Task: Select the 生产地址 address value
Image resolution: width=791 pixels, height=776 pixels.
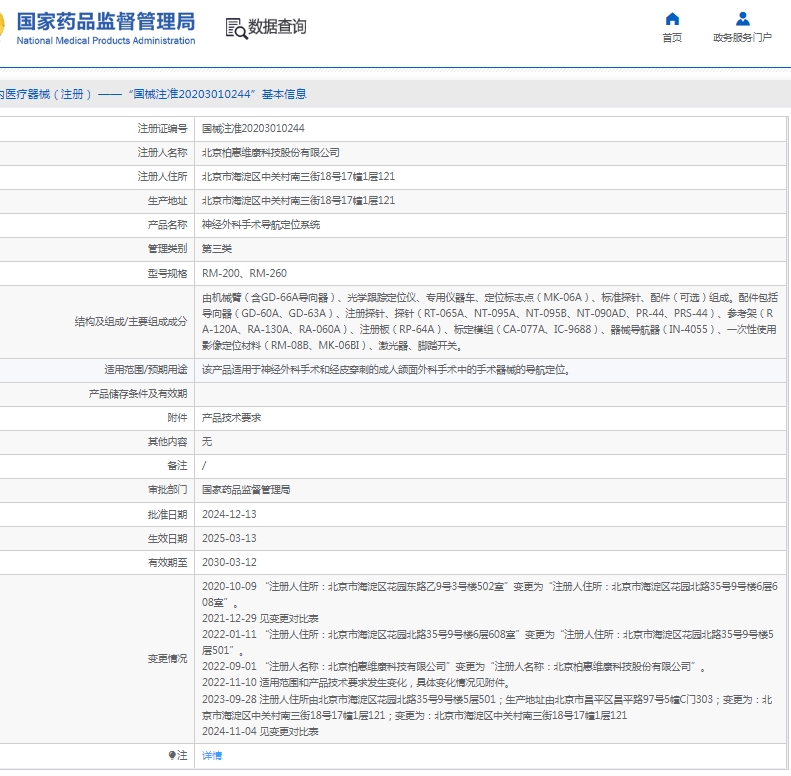Action: (x=298, y=201)
